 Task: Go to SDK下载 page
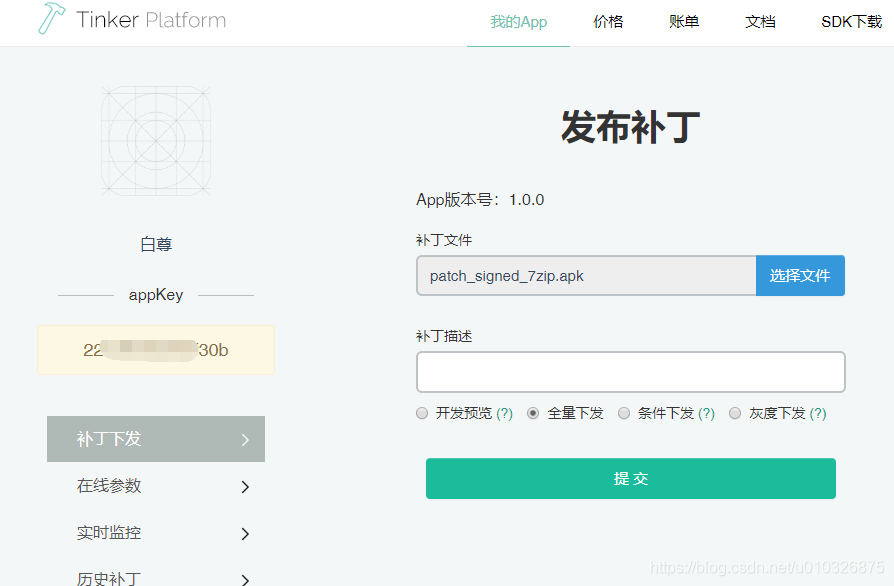(x=851, y=22)
